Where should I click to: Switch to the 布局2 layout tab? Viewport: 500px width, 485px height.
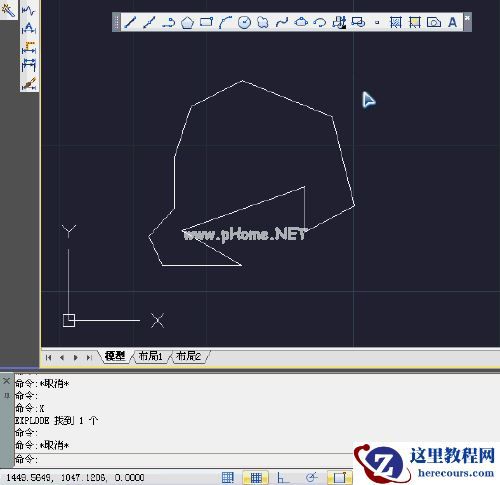coord(188,356)
